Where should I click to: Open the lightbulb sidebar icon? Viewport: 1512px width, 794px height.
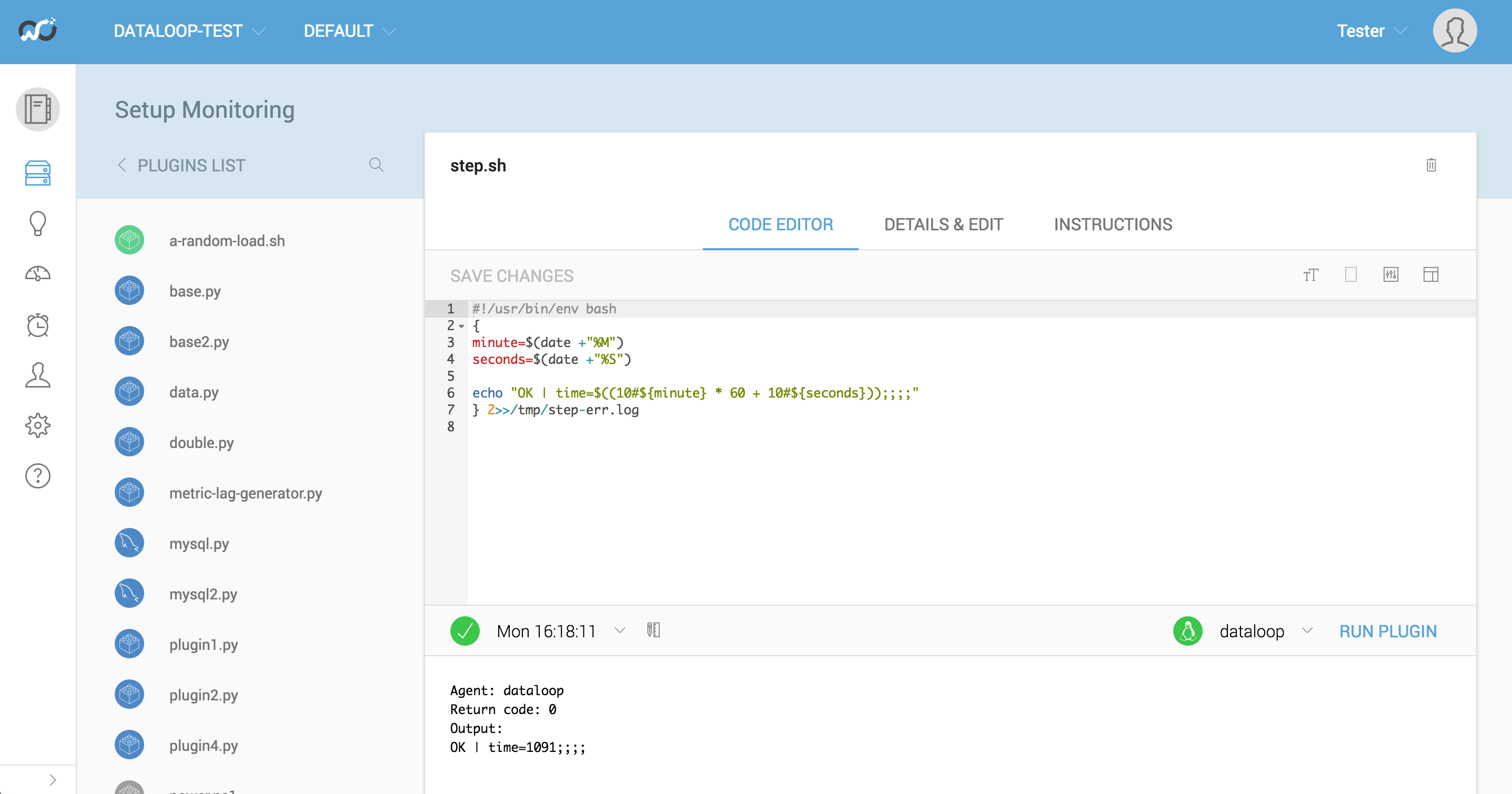coord(37,223)
